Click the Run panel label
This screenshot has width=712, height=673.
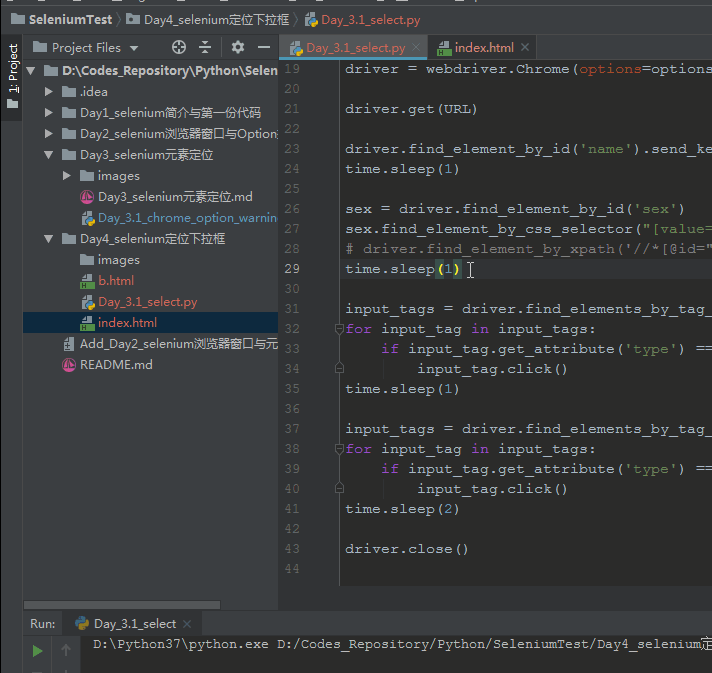point(43,624)
